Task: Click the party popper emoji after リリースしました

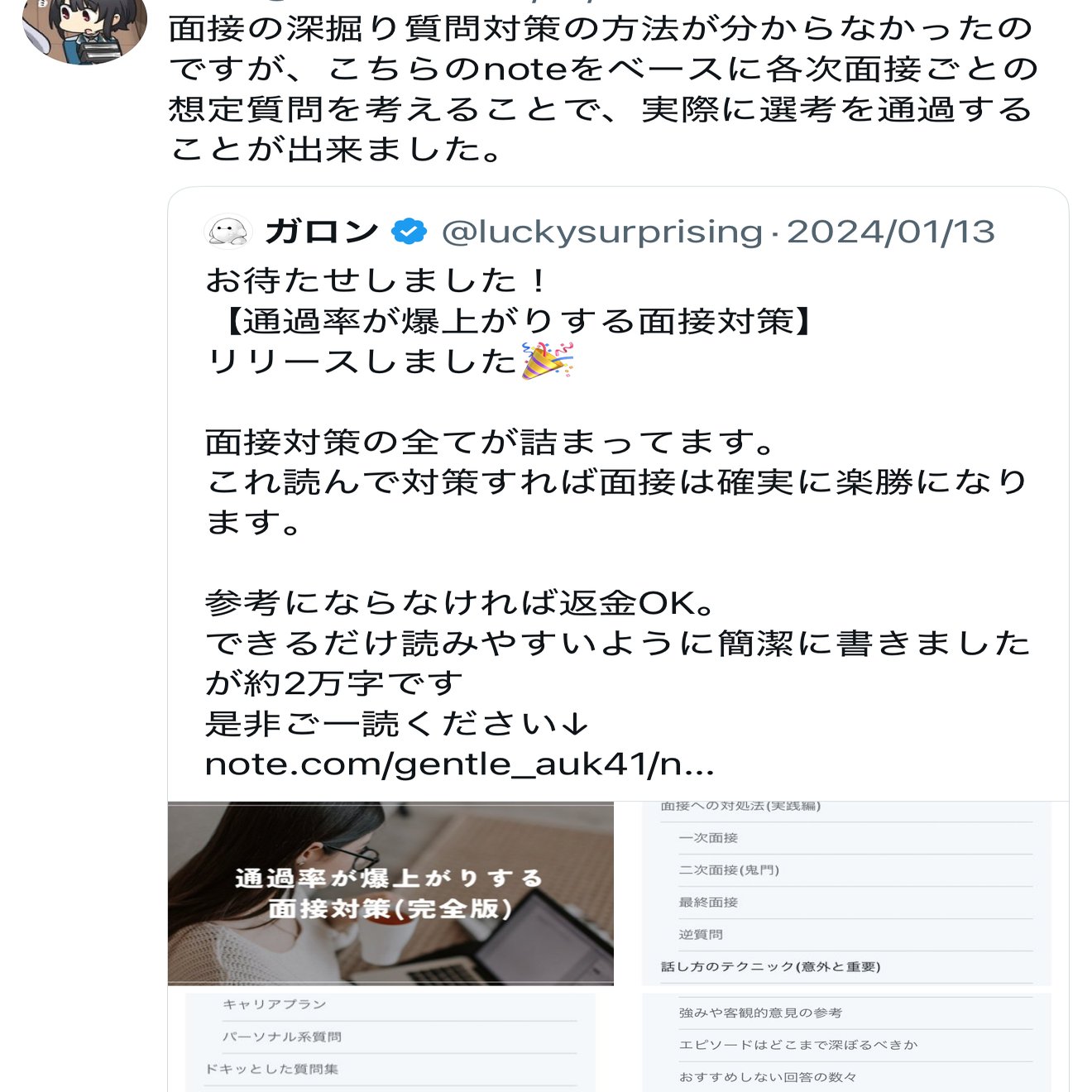Action: (548, 361)
